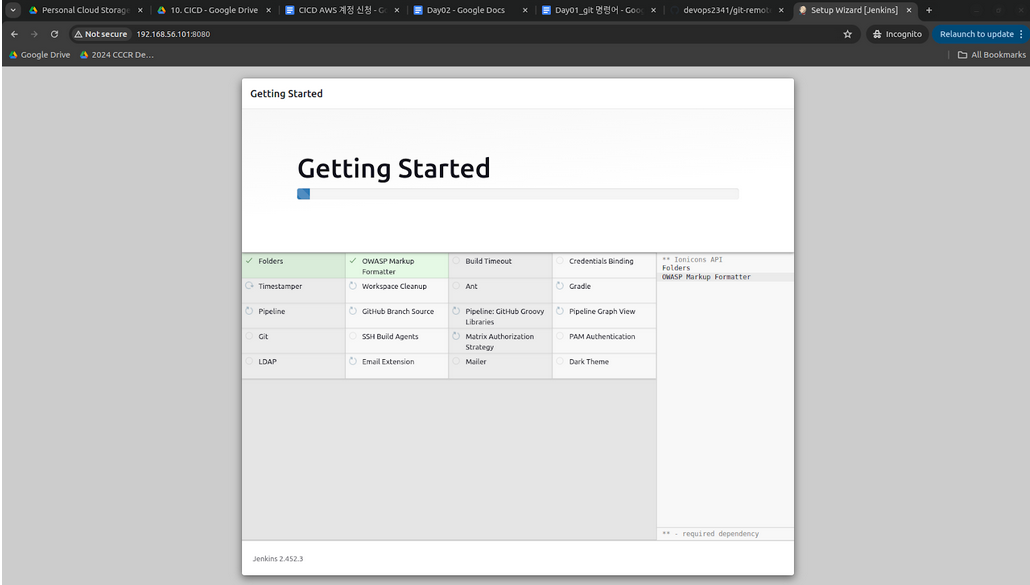Click the address bar URL 192.168.56.101:8080
This screenshot has height=585, width=1030.
(173, 34)
